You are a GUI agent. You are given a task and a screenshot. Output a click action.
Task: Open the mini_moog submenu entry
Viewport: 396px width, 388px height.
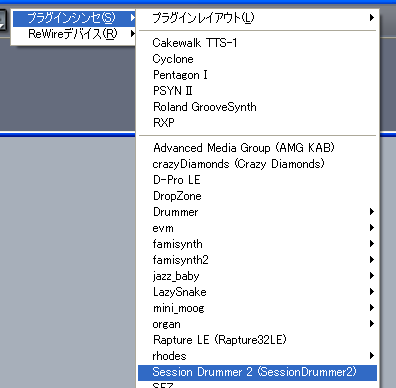257,308
